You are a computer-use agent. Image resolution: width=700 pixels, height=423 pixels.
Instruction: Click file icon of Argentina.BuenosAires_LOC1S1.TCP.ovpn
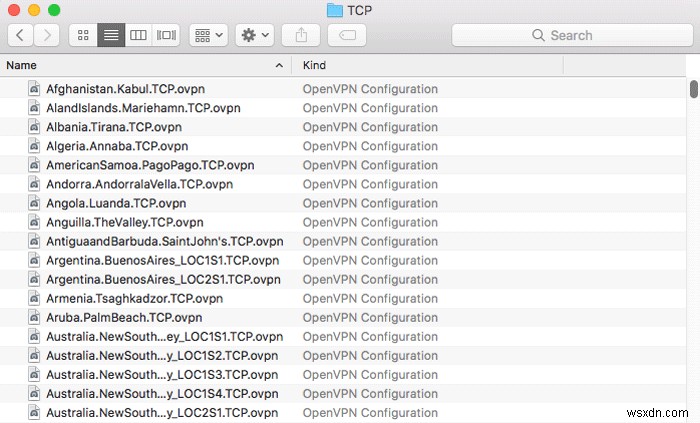tap(34, 260)
